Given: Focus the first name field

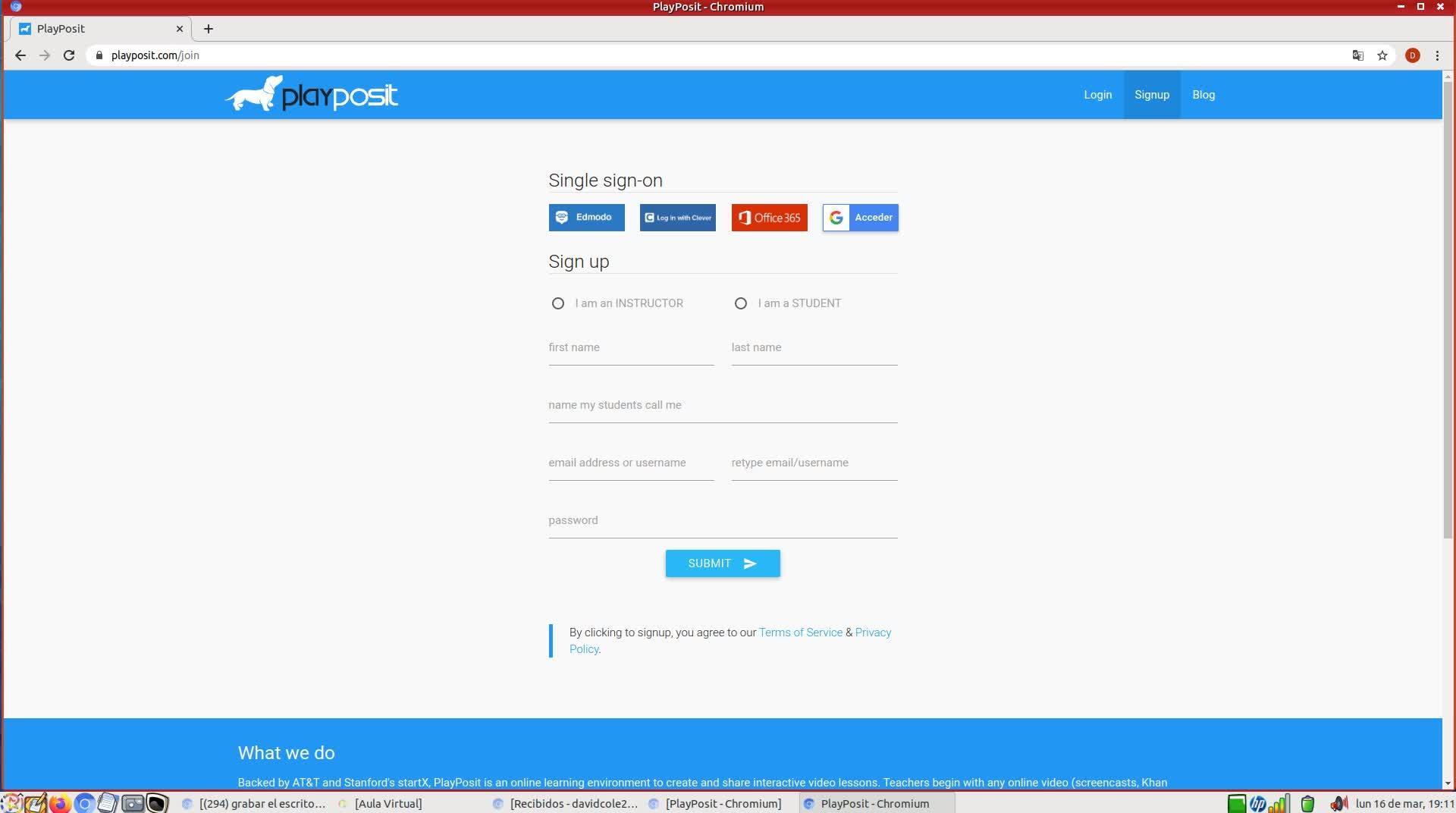Looking at the screenshot, I should tap(631, 348).
